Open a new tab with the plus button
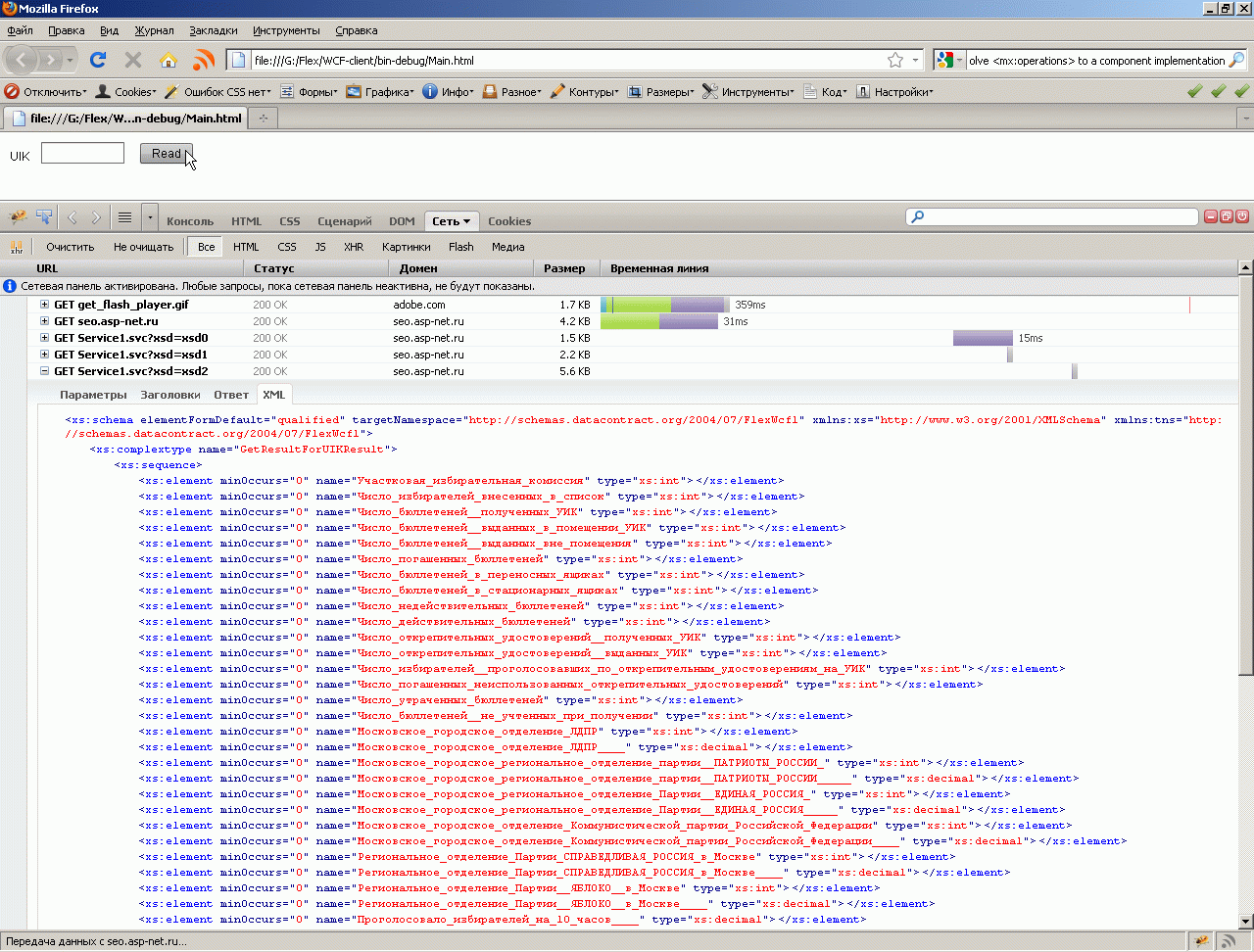The width and height of the screenshot is (1254, 952). point(263,118)
